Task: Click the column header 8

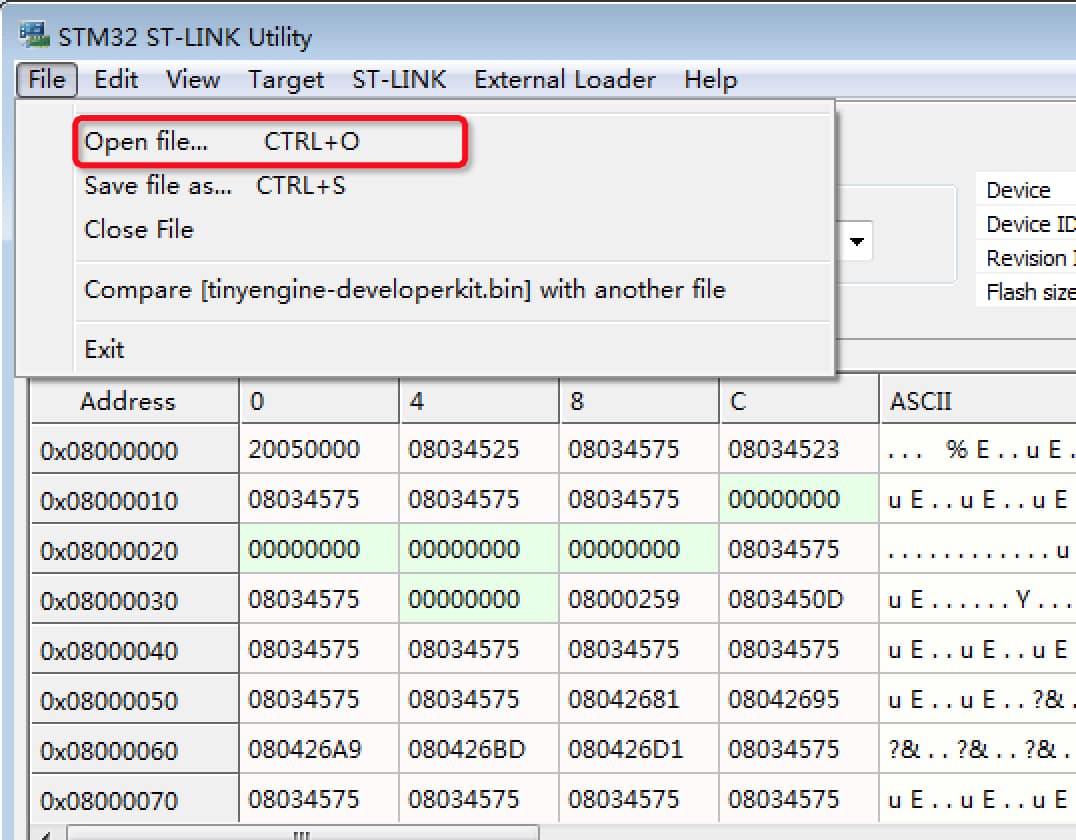Action: tap(639, 401)
